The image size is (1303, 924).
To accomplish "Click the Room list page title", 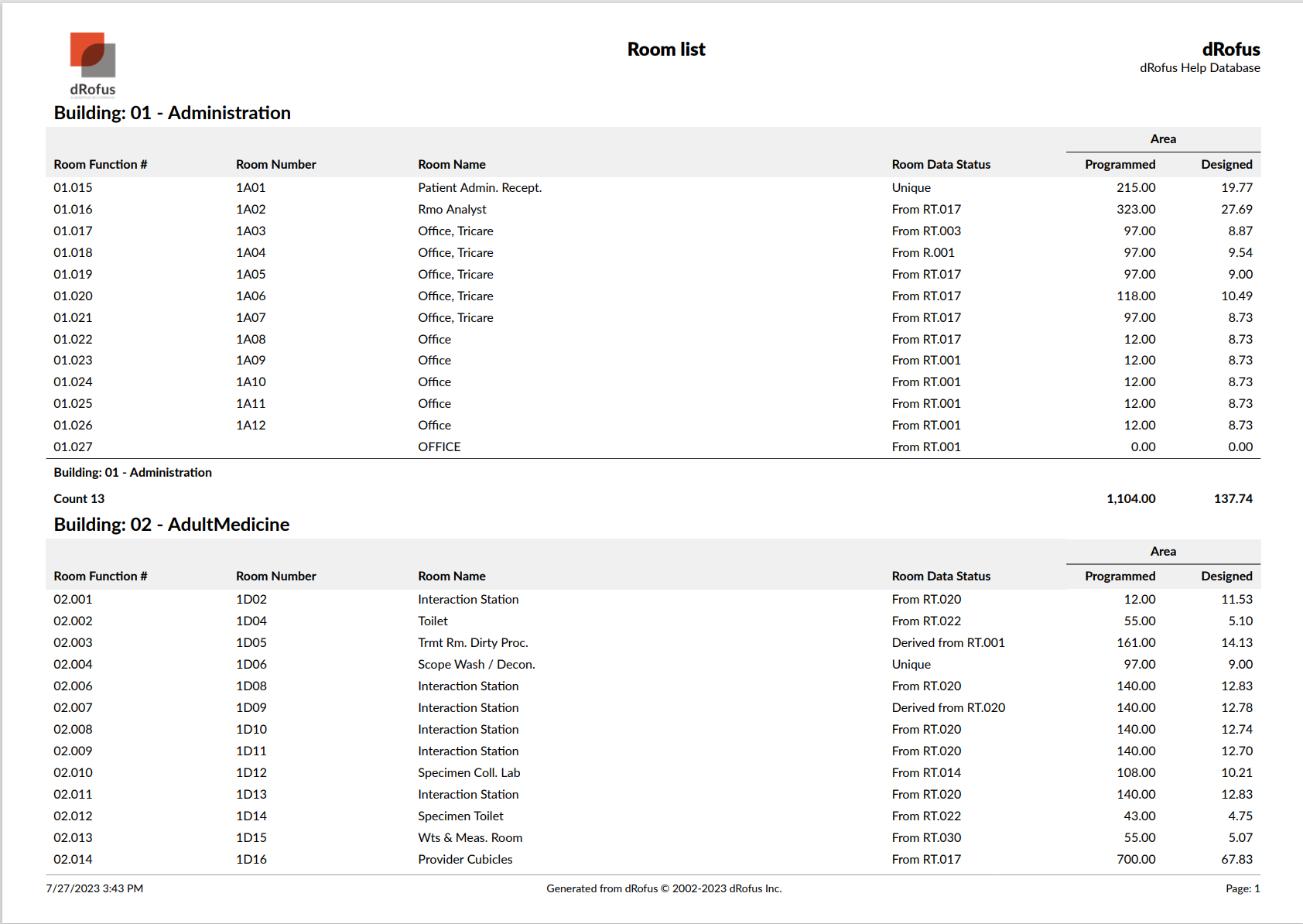I will pyautogui.click(x=665, y=50).
